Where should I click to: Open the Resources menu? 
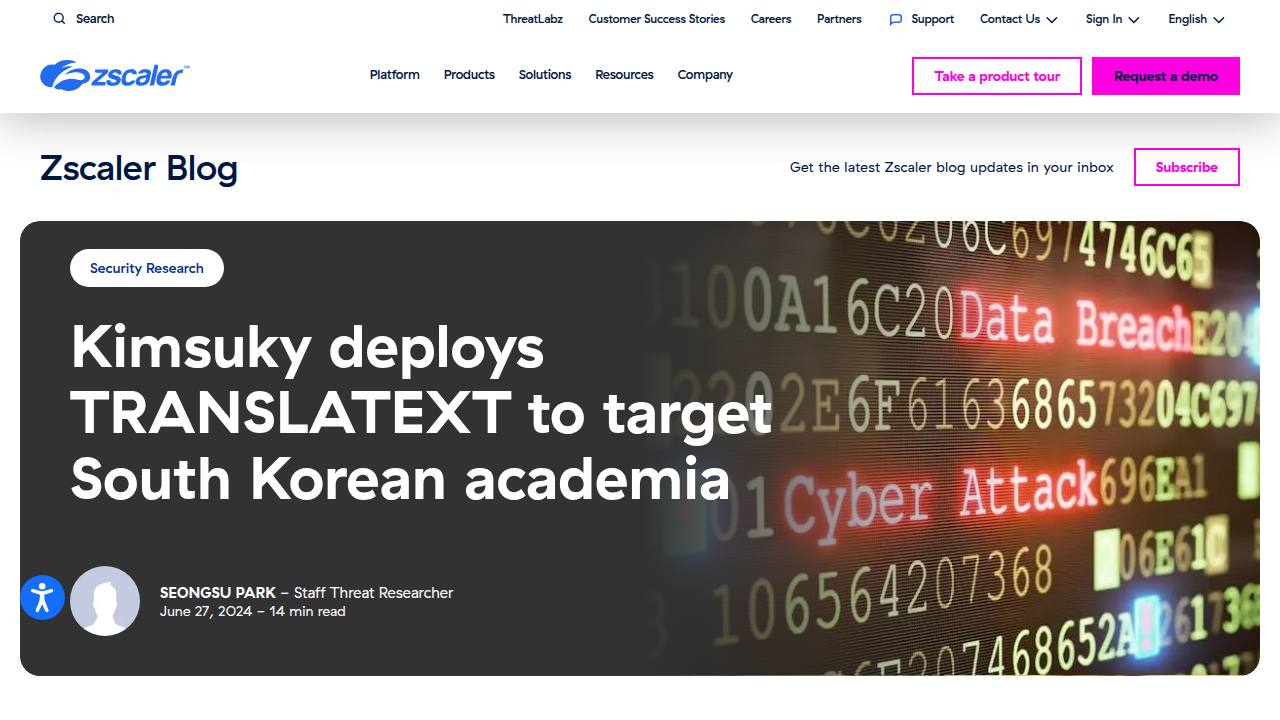coord(624,75)
